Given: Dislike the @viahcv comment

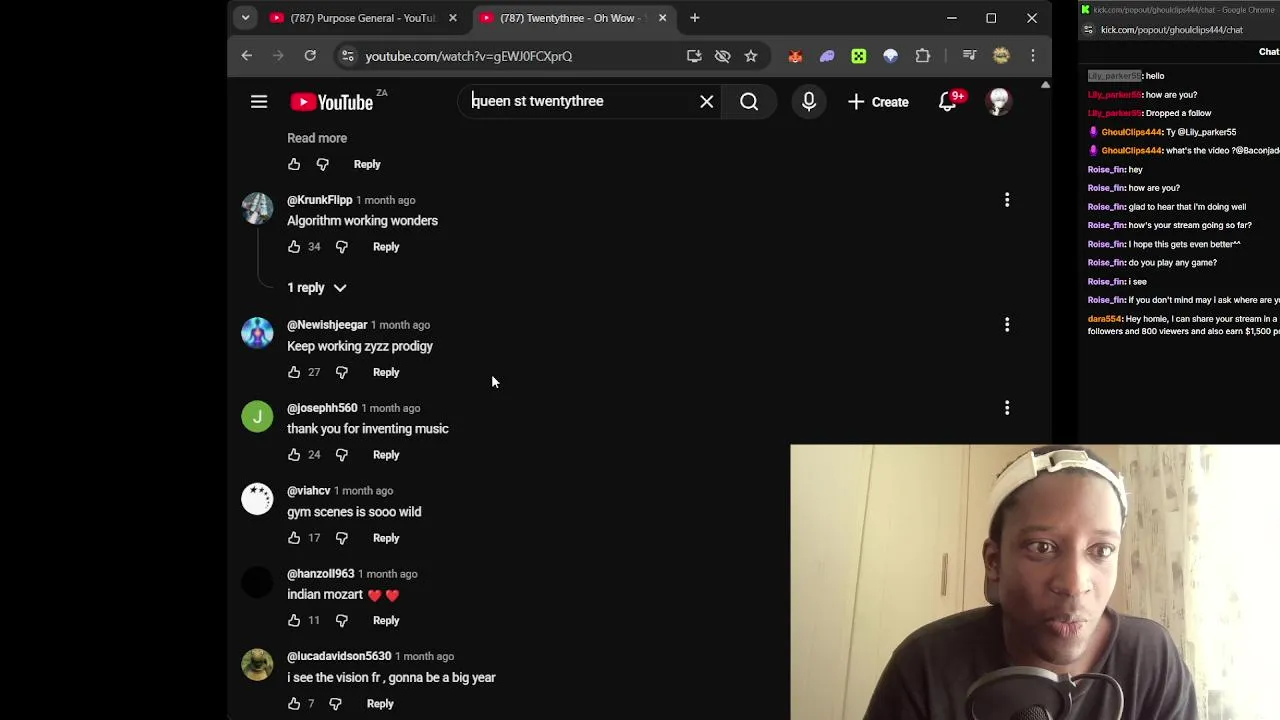Looking at the screenshot, I should click(342, 538).
